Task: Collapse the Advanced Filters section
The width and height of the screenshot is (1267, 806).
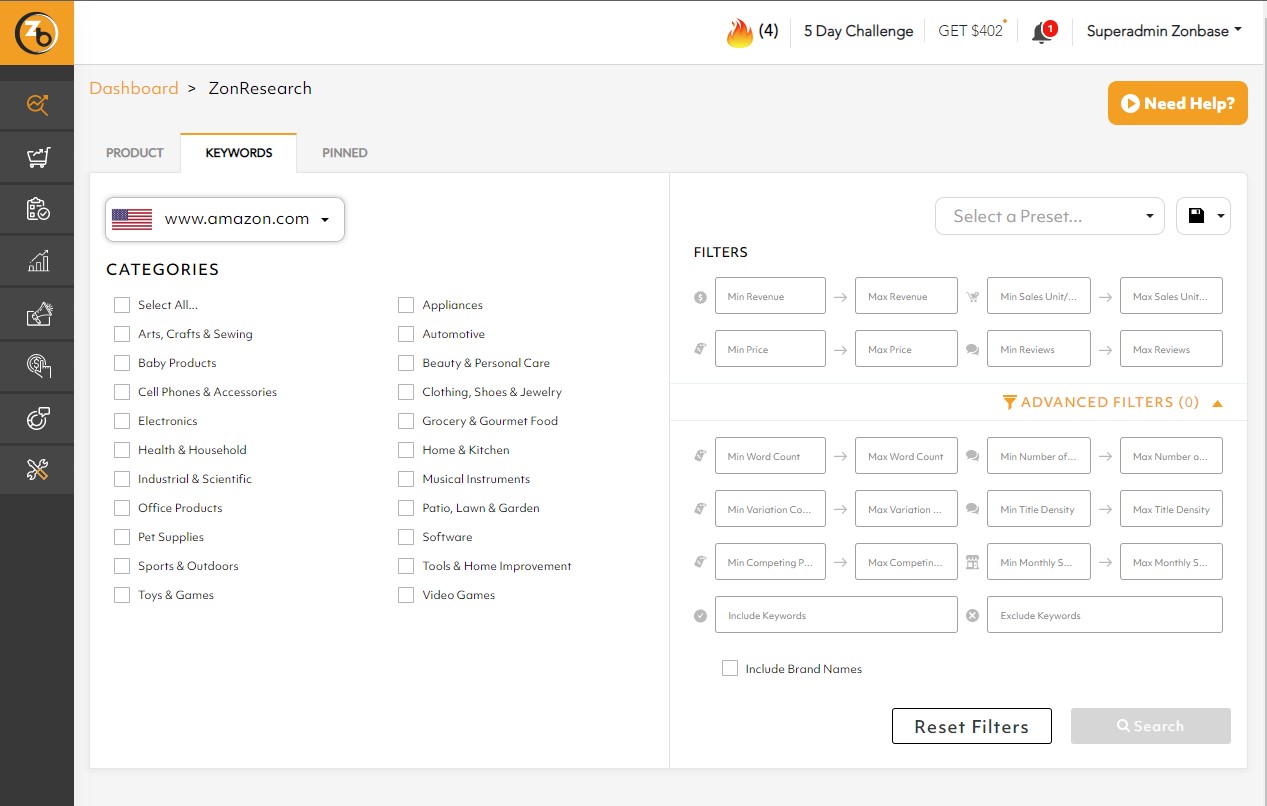Action: pos(1217,402)
